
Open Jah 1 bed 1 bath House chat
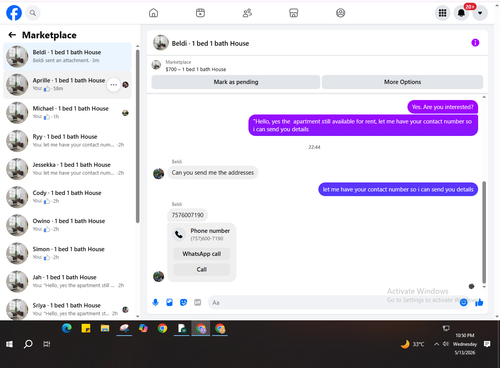pyautogui.click(x=67, y=281)
